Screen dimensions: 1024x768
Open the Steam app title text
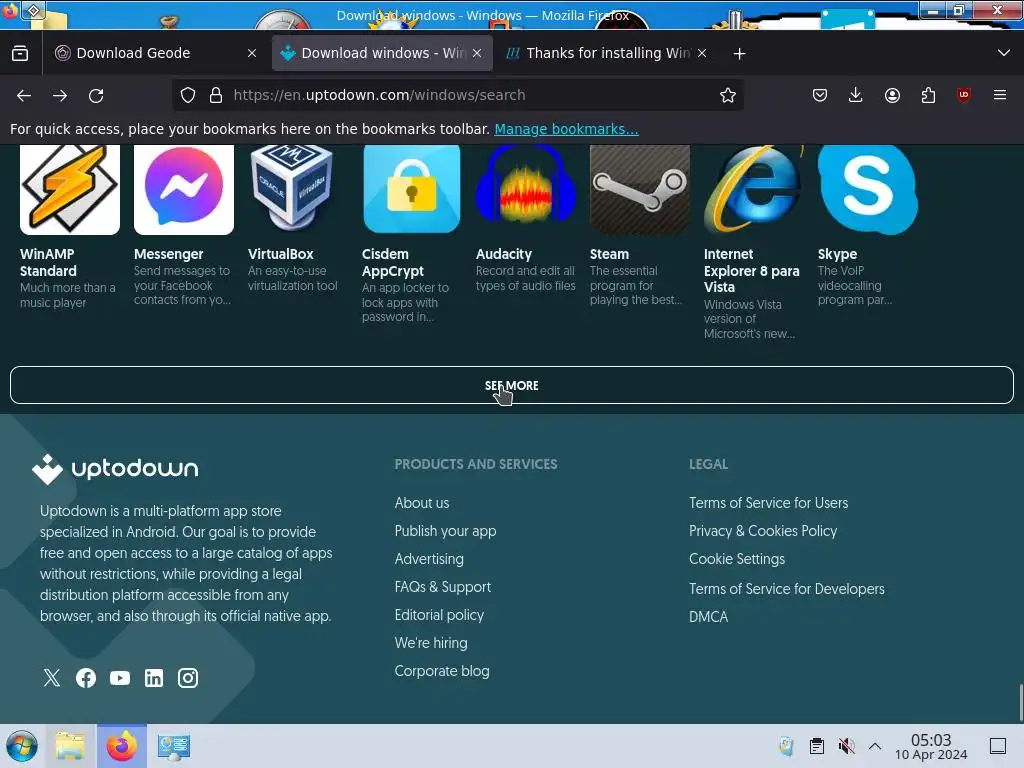pyautogui.click(x=609, y=254)
